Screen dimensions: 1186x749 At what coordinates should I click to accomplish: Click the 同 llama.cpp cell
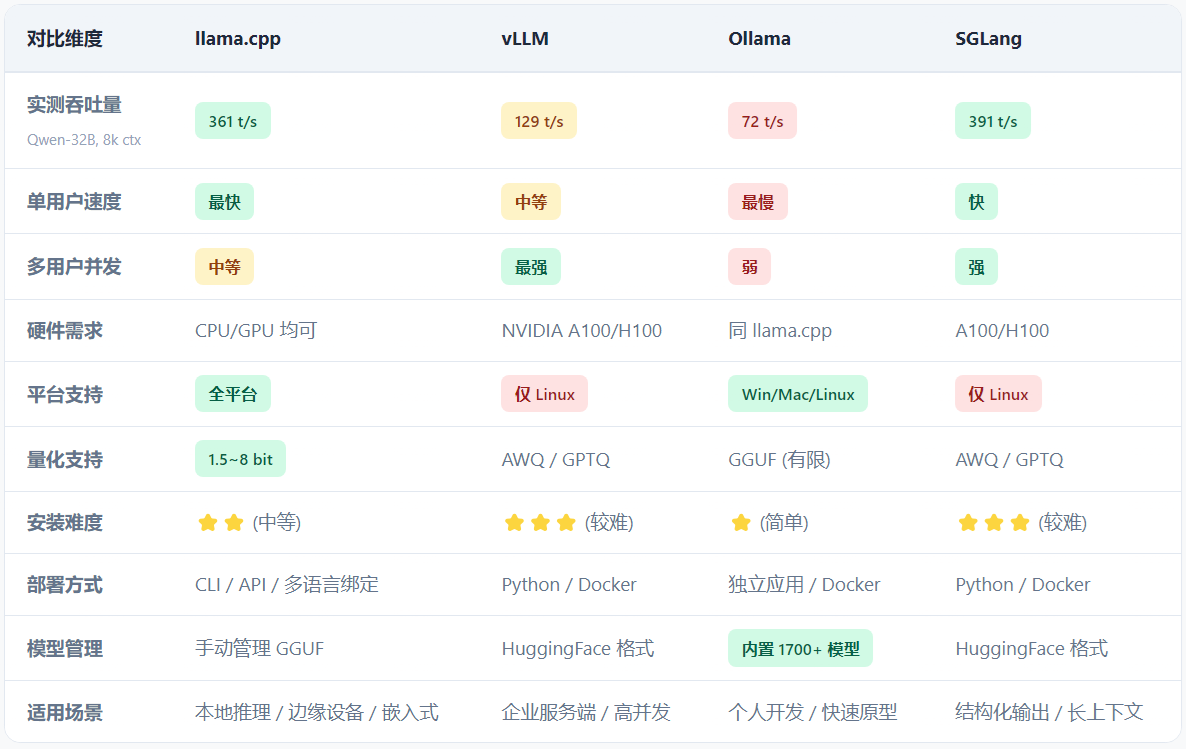tap(780, 331)
